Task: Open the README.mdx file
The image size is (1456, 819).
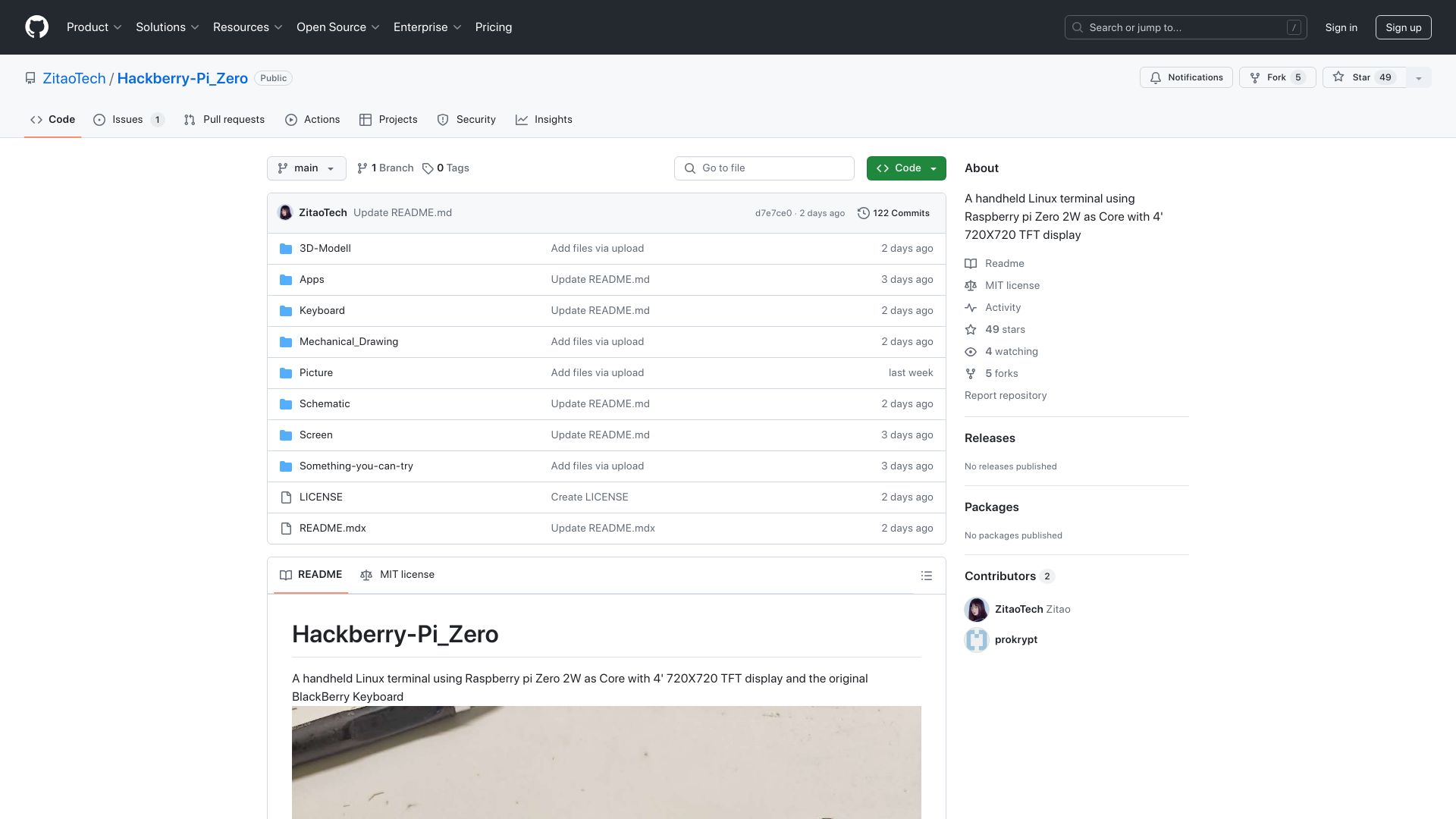Action: point(332,529)
